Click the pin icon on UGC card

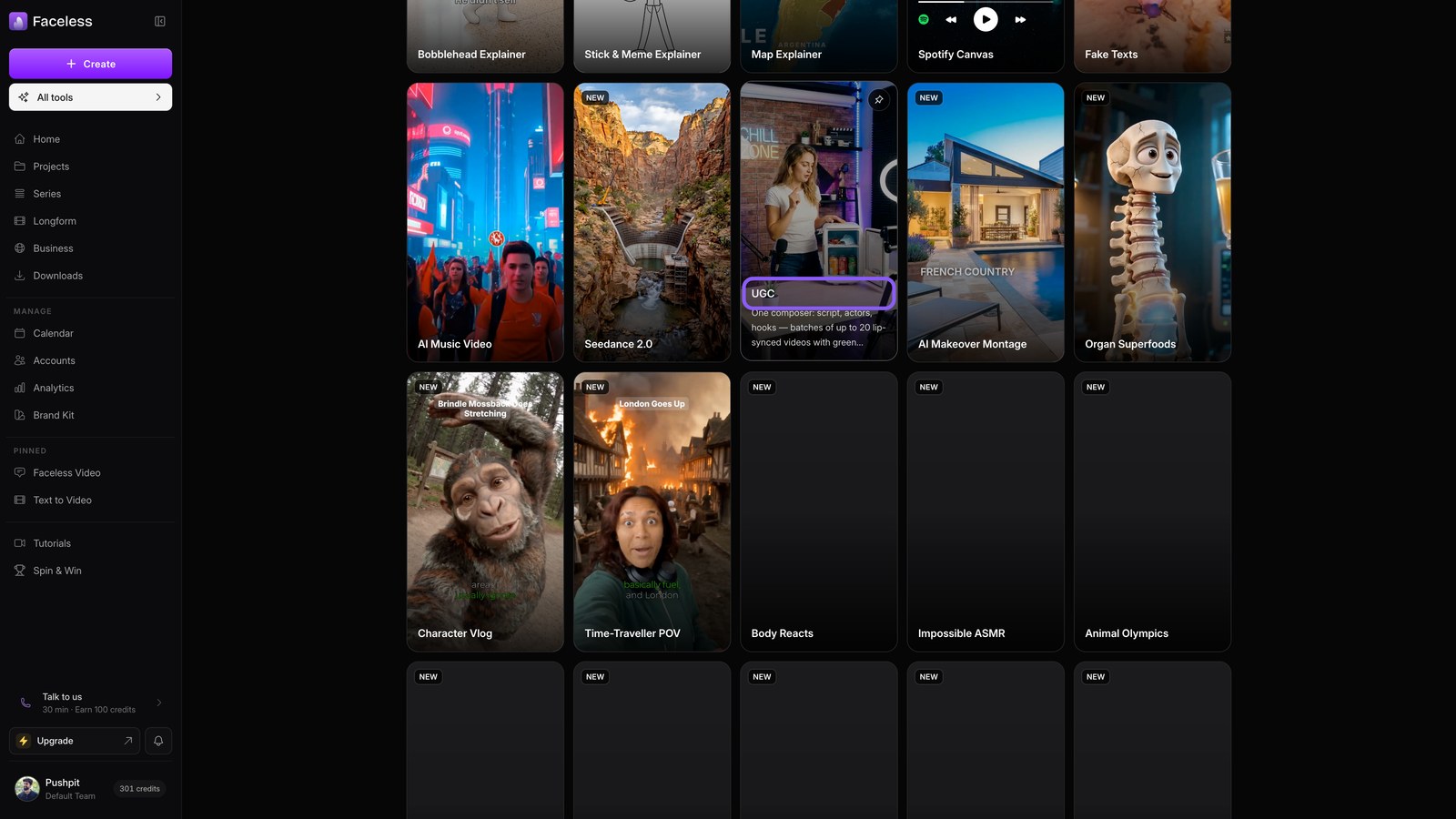(879, 99)
